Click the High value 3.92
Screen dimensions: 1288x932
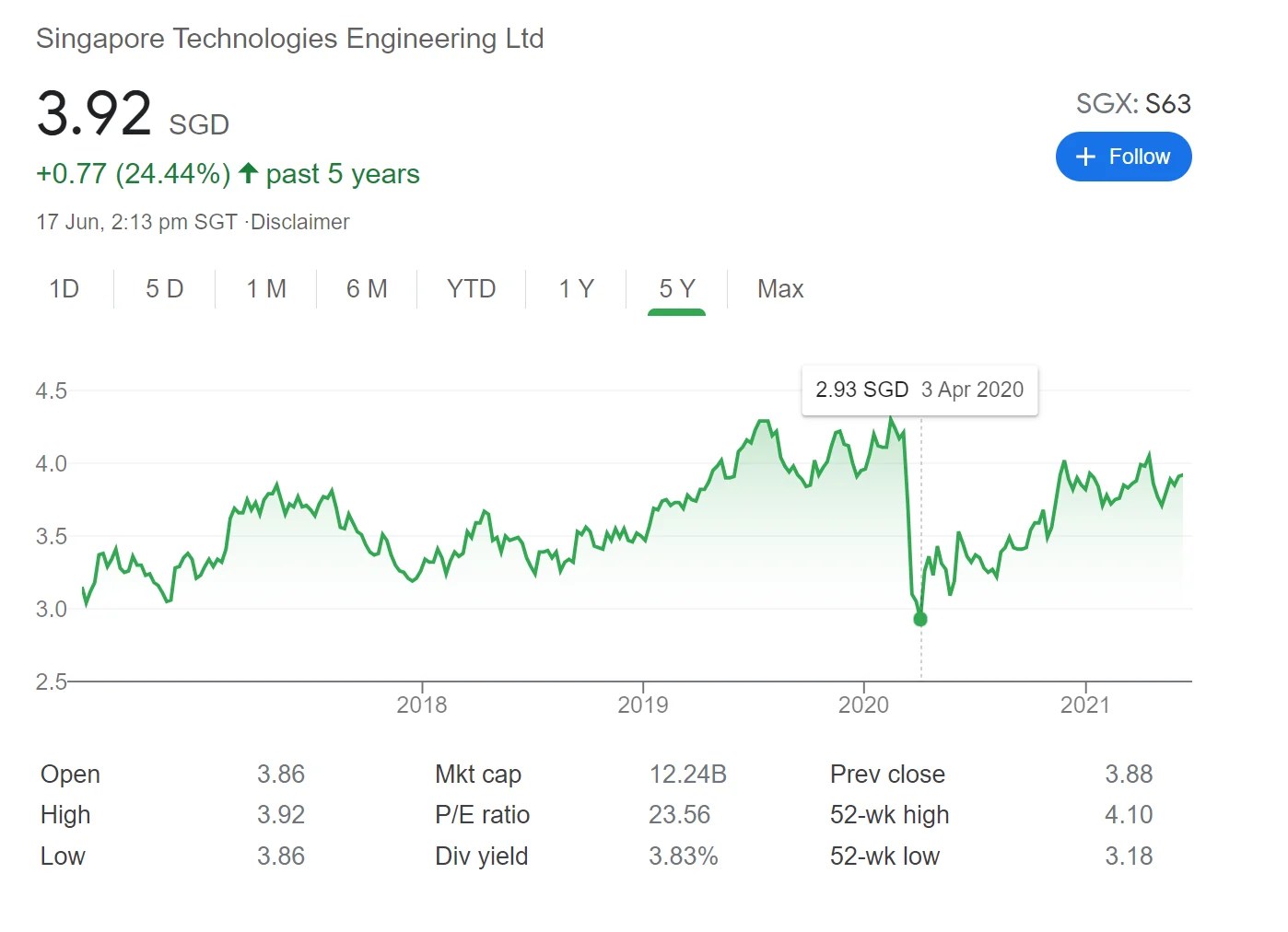281,815
